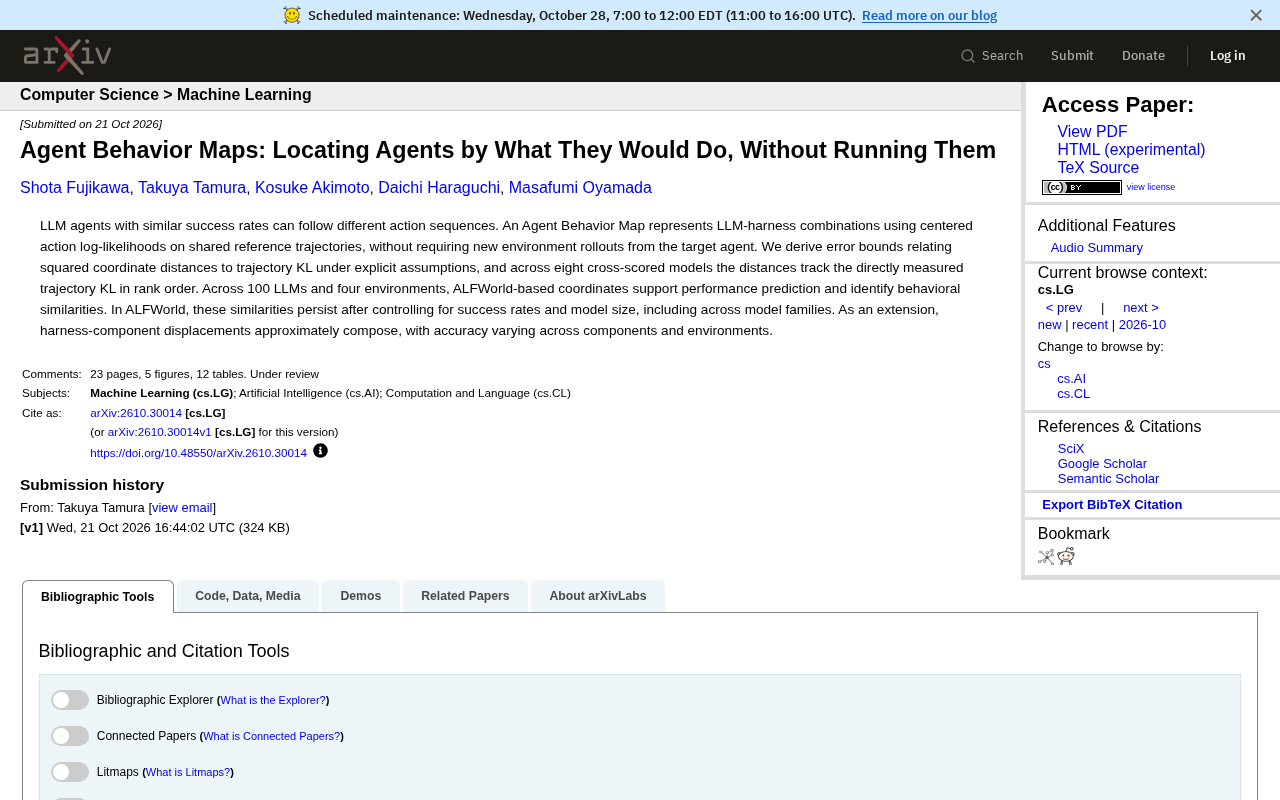
Task: Click the DOI info icon
Action: (320, 451)
